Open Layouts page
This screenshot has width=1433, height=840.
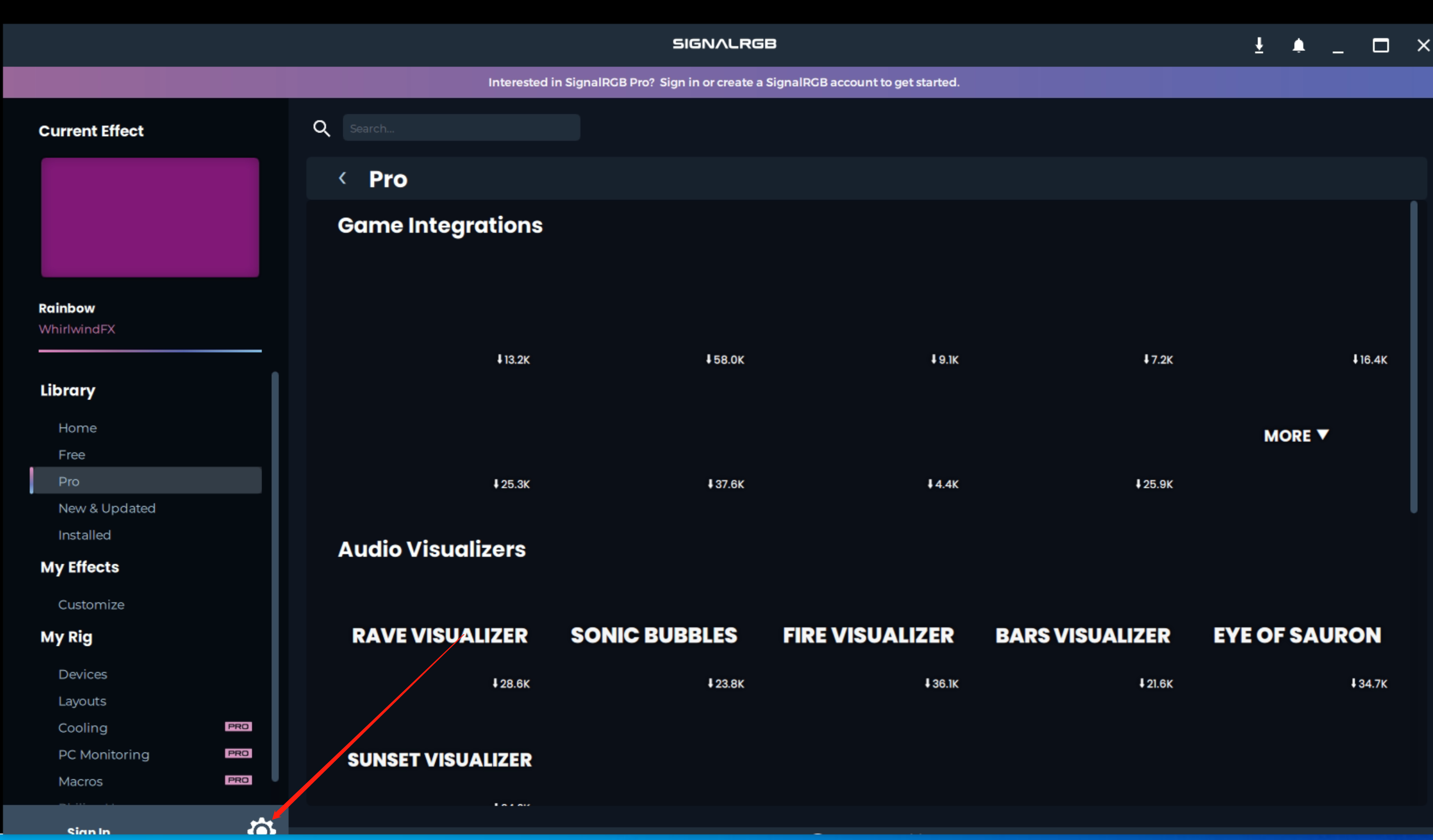(82, 701)
